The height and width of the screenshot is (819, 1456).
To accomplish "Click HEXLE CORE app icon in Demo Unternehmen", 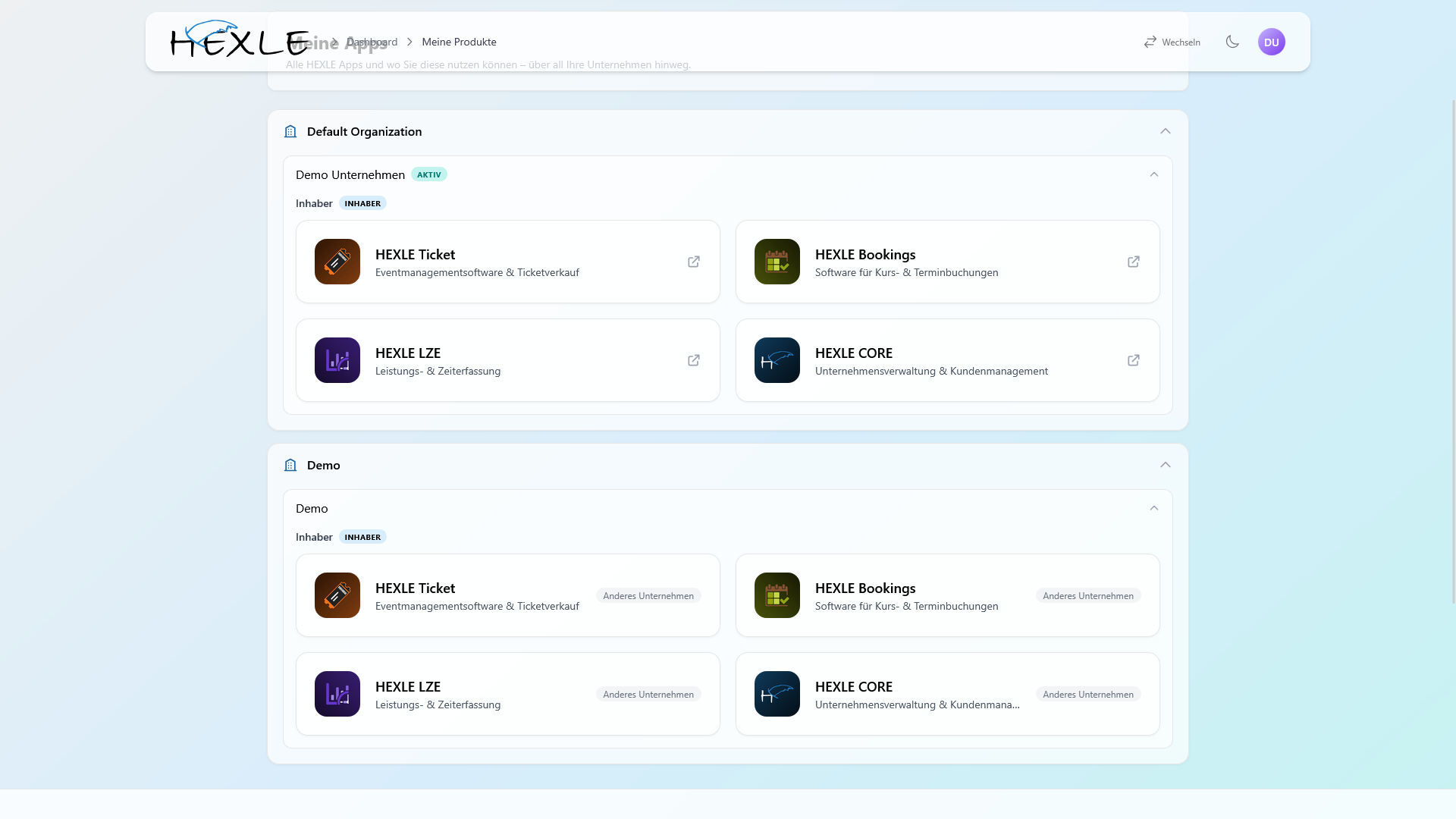I will pos(777,360).
